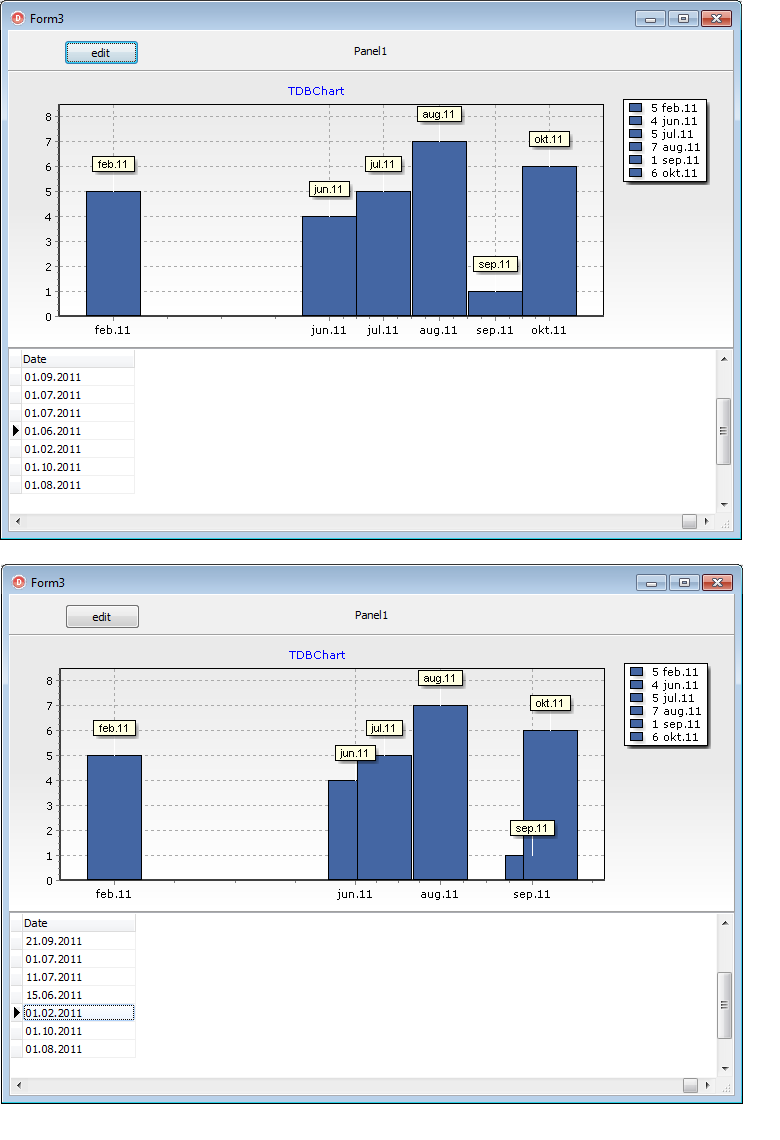Click the 'jun.11' mark label in the lower chart
The width and height of the screenshot is (780, 1140).
tap(355, 753)
